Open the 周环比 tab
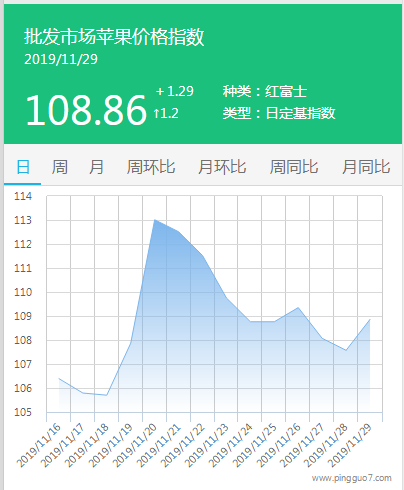Viewport: 404px width, 490px height. point(151,167)
